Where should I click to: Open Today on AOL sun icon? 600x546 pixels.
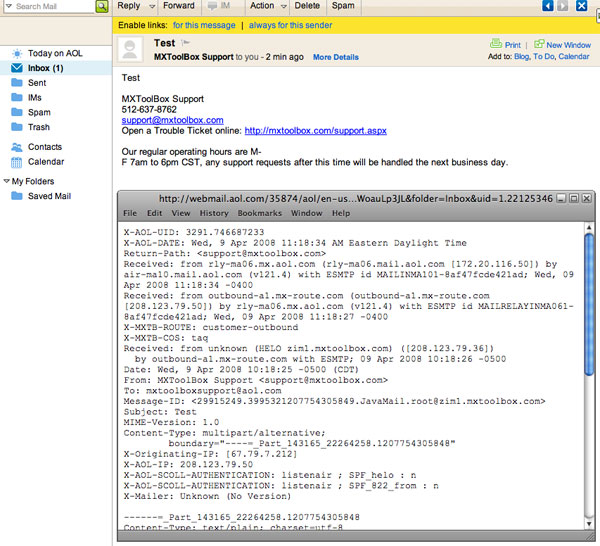point(17,53)
